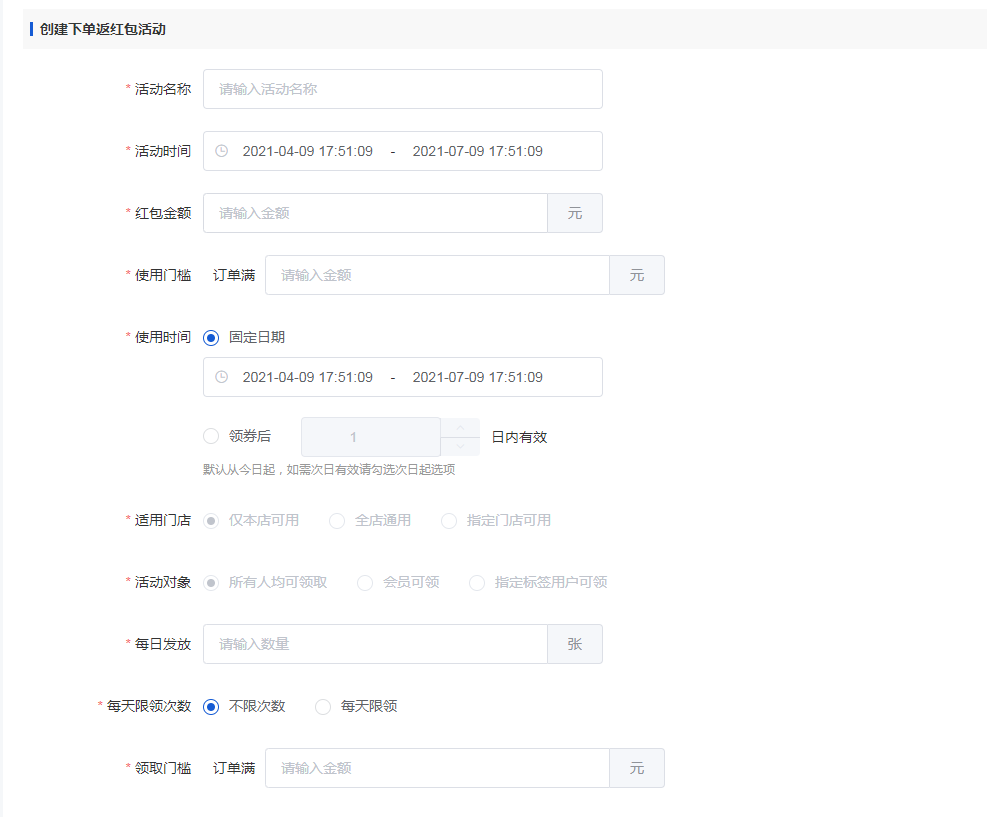
Task: Set 活动时间 end date 2021-07-09 17:51:09
Action: [477, 151]
